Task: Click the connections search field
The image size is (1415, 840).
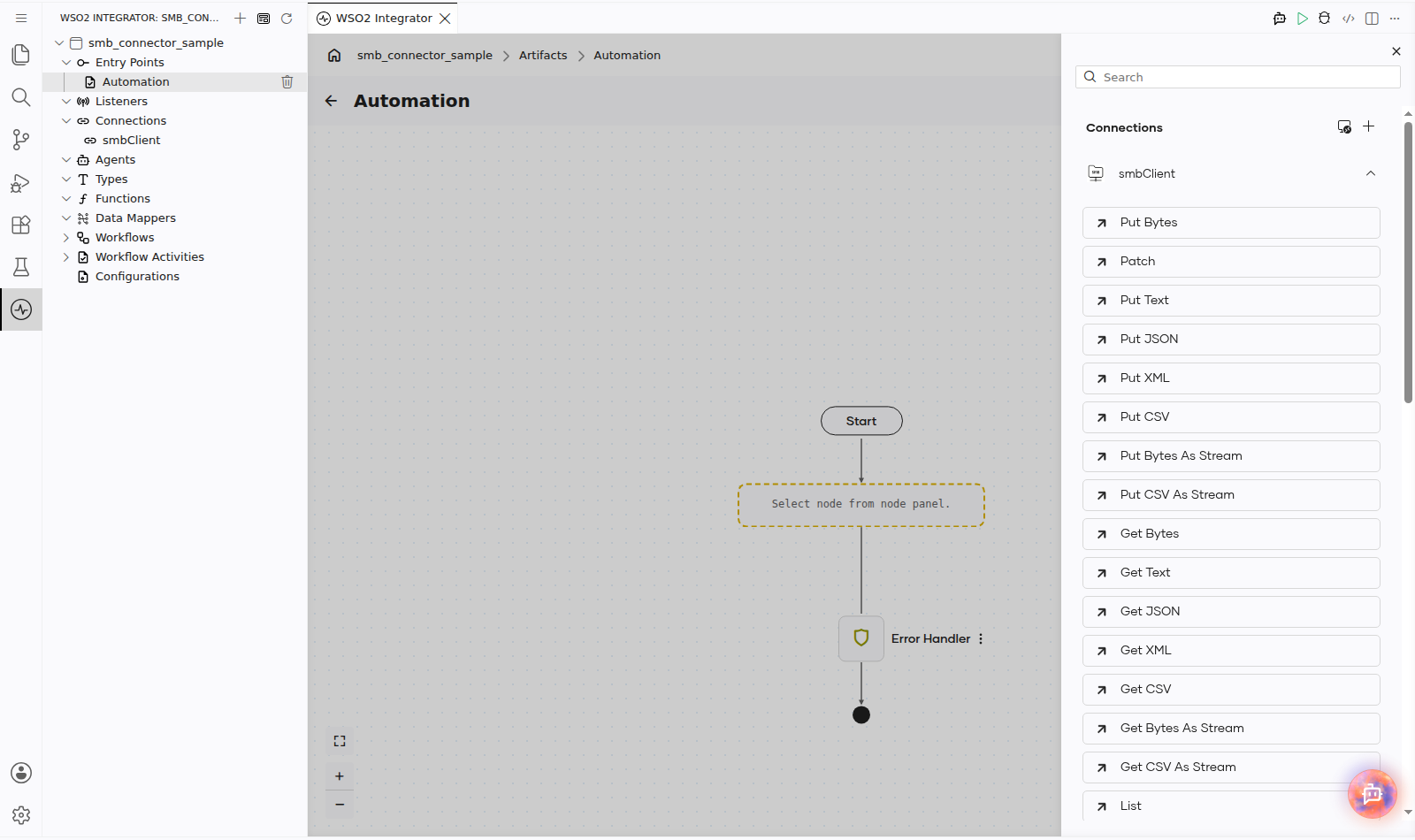Action: coord(1238,77)
